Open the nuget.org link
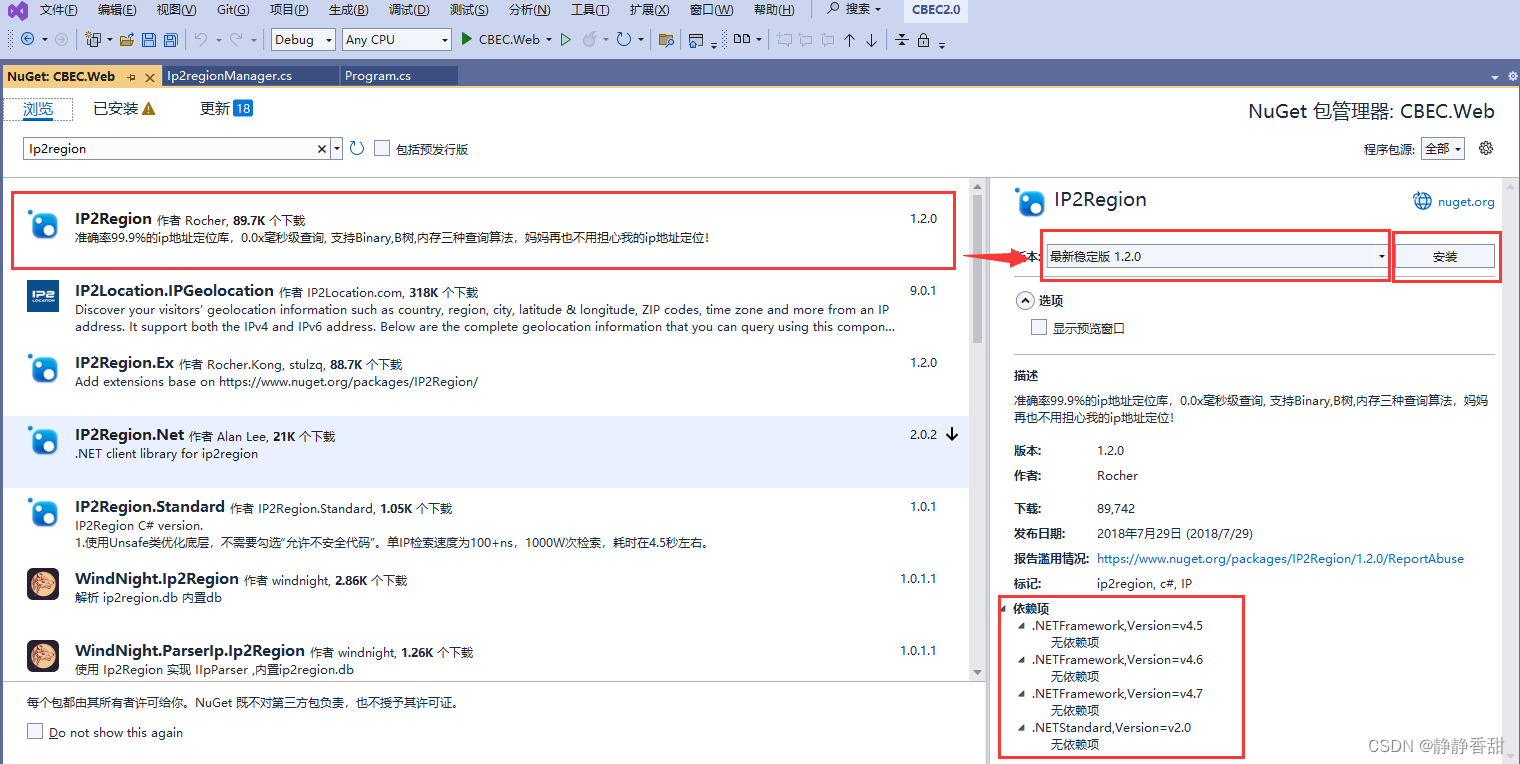 coord(1466,202)
